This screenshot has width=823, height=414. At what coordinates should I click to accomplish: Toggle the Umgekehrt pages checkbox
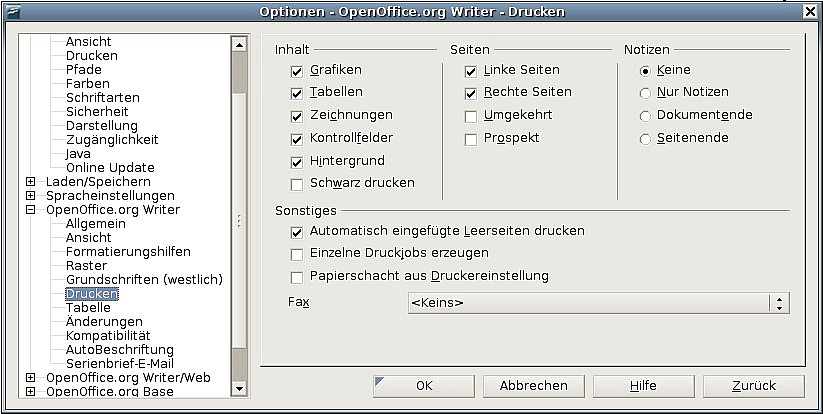[471, 116]
